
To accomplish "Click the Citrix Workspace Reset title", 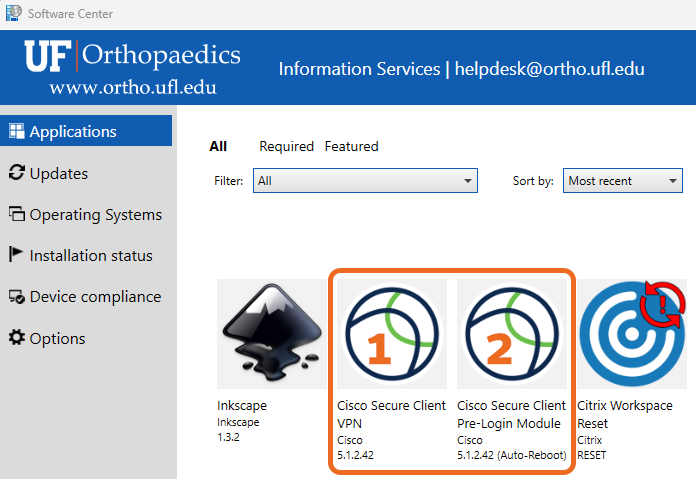I will pyautogui.click(x=625, y=415).
